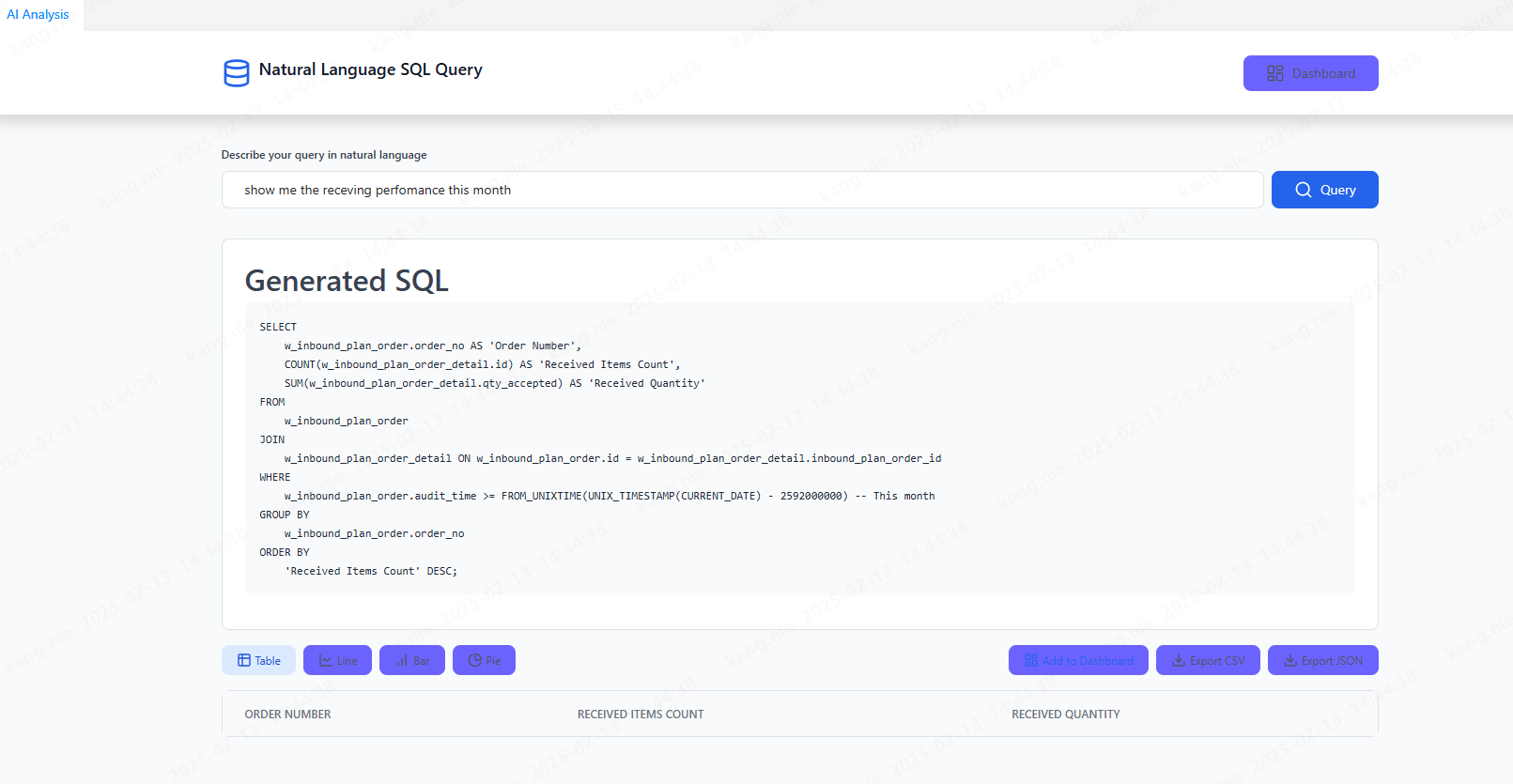Export results as JSON
The width and height of the screenshot is (1513, 784).
[x=1322, y=660]
